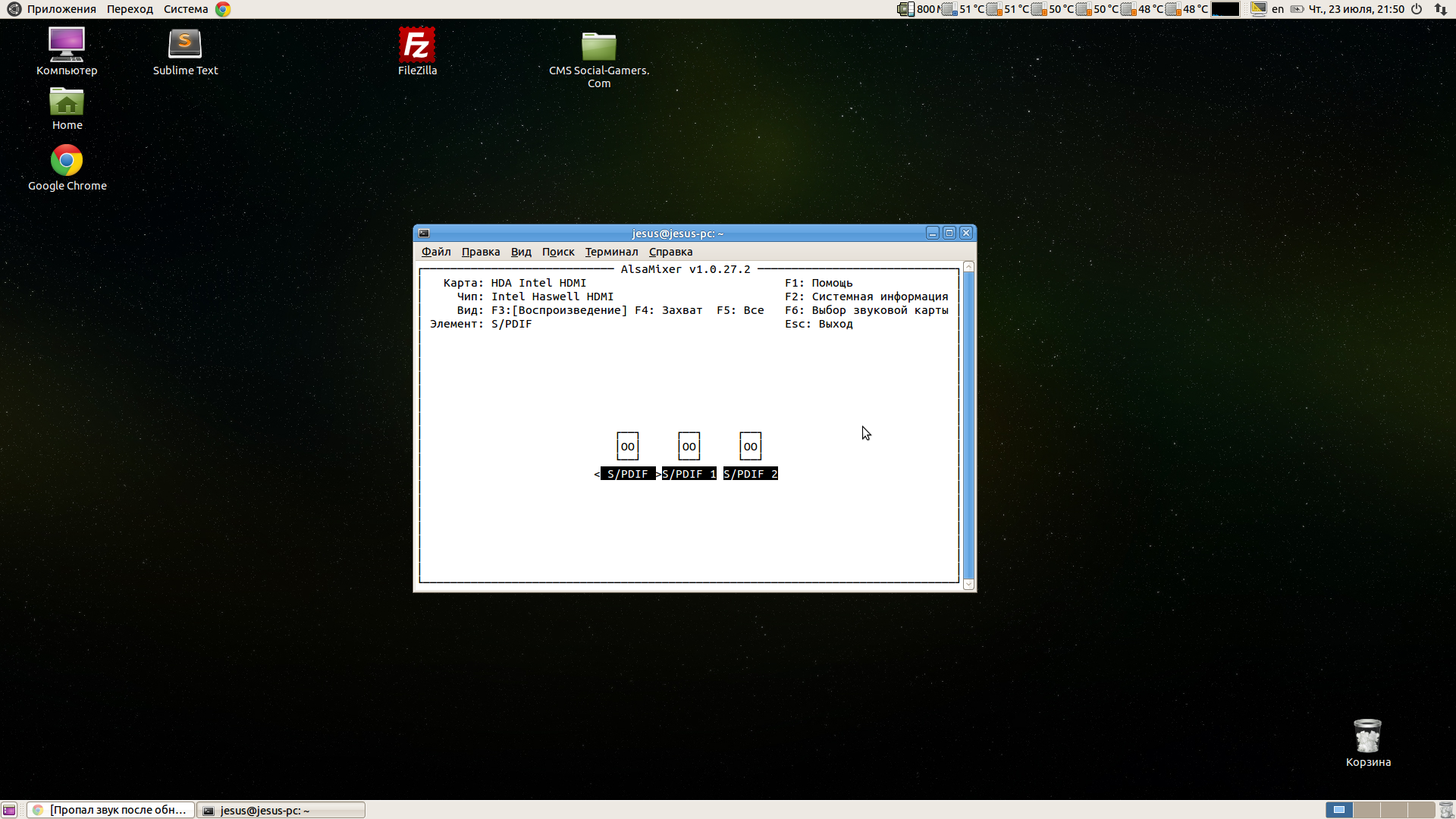Open the Home folder icon
This screenshot has width=1456, height=819.
coord(67,103)
